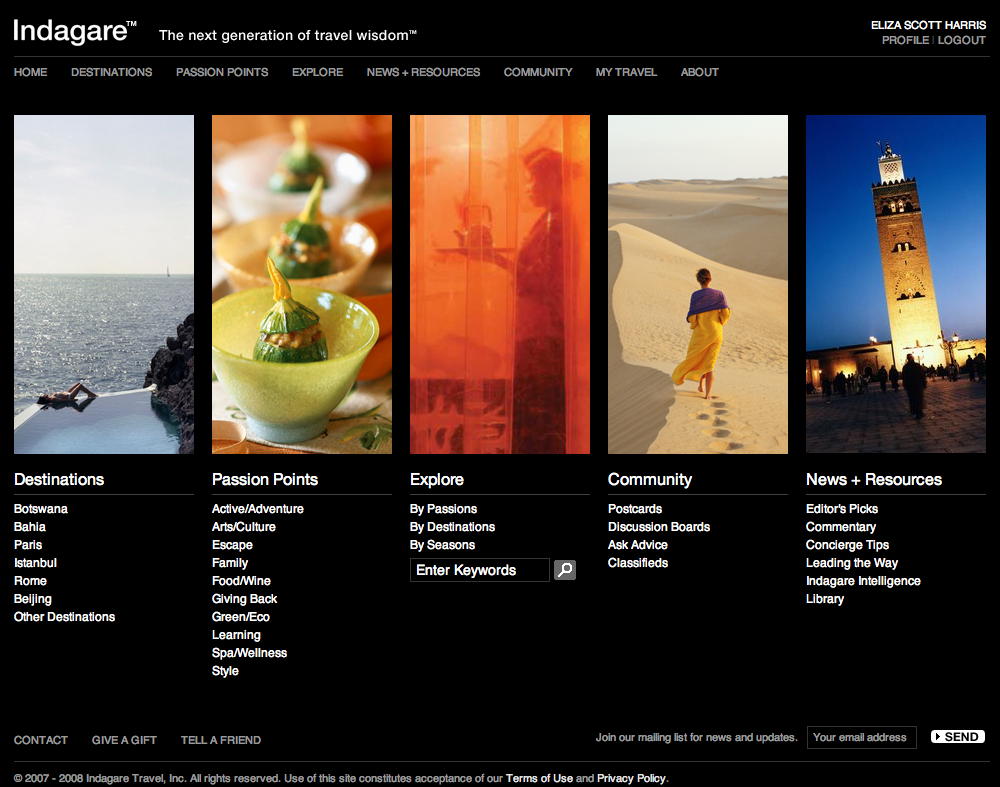Open the Destinations nav menu
The image size is (1000, 787).
pyautogui.click(x=112, y=72)
